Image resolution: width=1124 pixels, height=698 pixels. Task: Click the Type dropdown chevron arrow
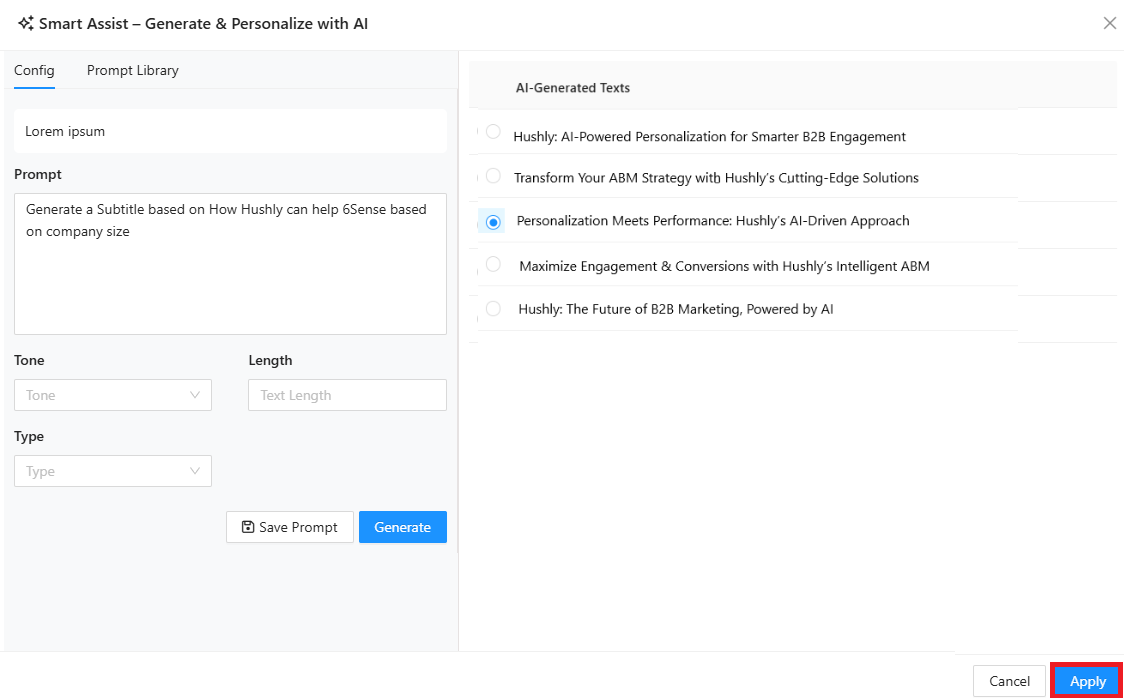[x=194, y=471]
